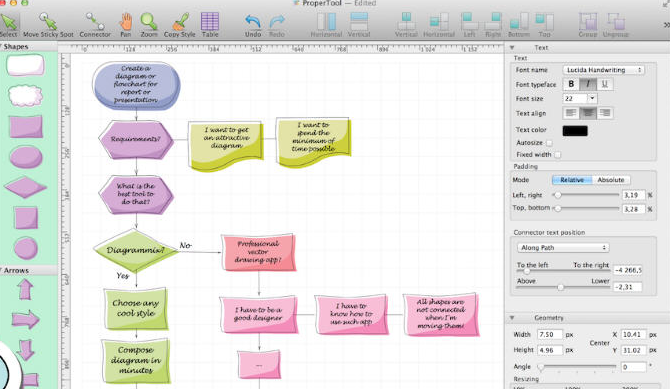
Task: Collapse the Text panel section
Action: coord(512,47)
